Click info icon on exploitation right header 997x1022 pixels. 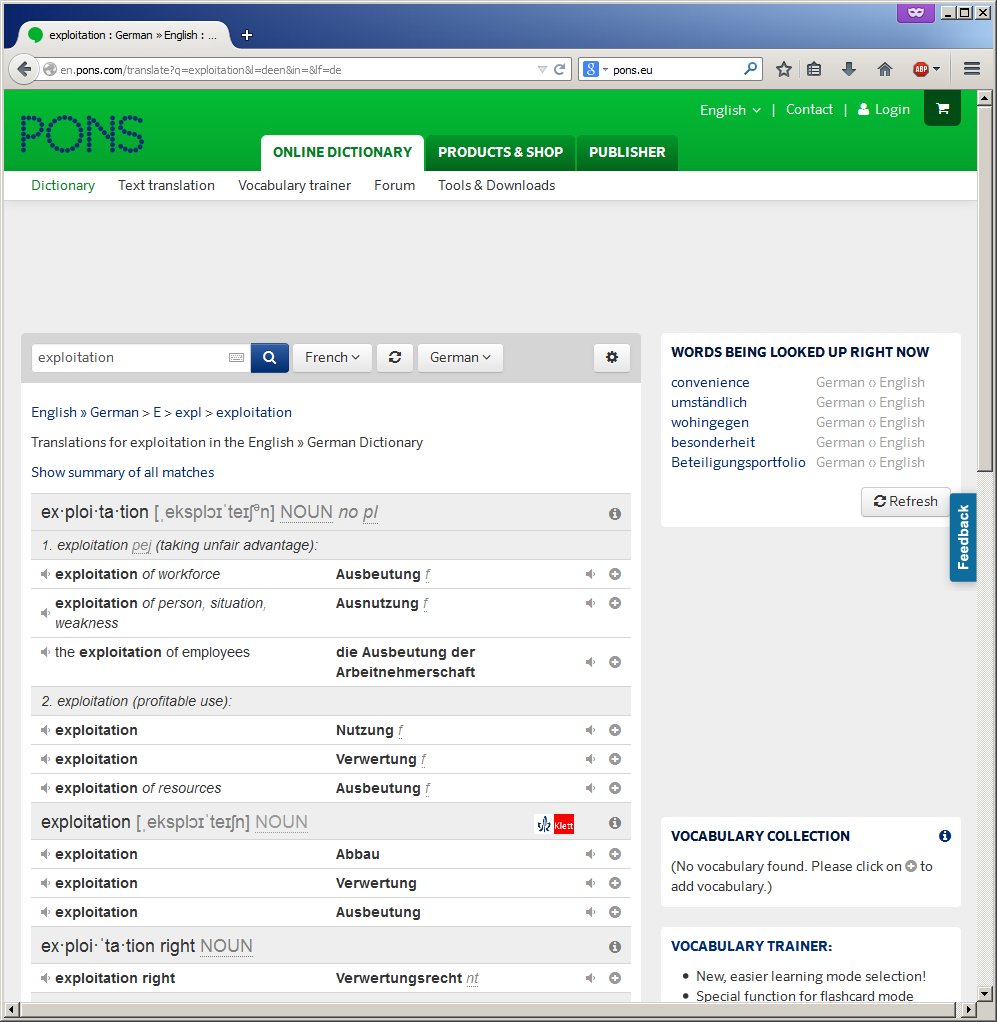(x=614, y=947)
